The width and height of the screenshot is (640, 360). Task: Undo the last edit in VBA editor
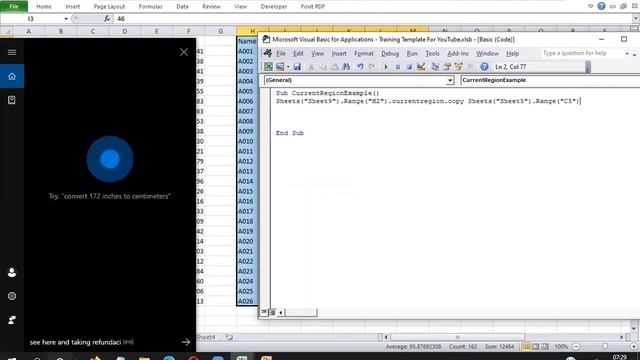click(x=360, y=67)
